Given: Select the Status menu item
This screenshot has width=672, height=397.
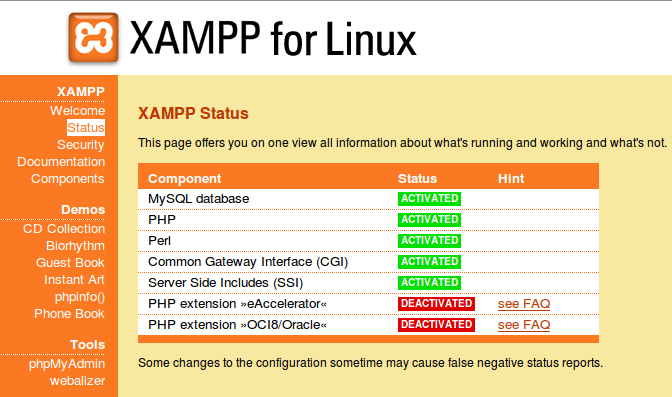Looking at the screenshot, I should click(x=86, y=128).
